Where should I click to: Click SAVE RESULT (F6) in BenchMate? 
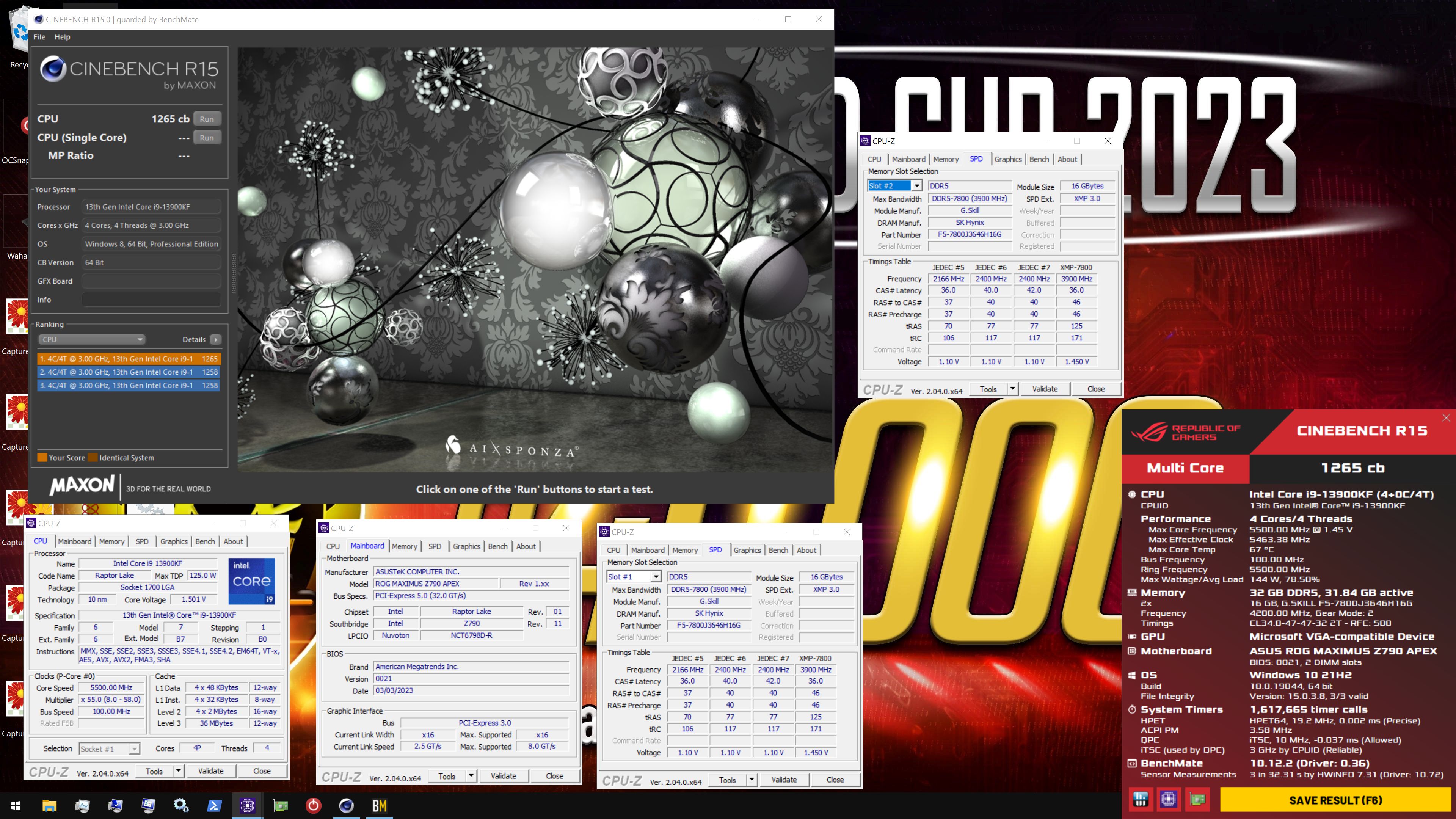(x=1335, y=800)
